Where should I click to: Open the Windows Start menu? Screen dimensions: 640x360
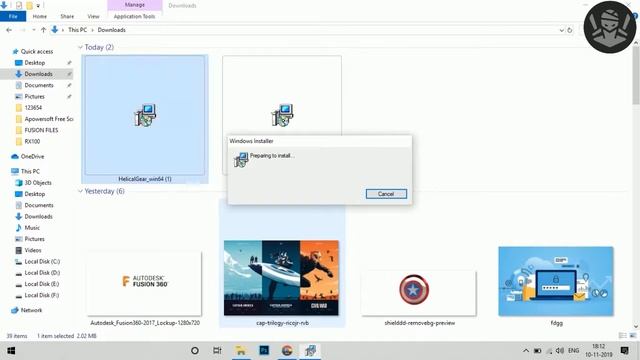11,351
